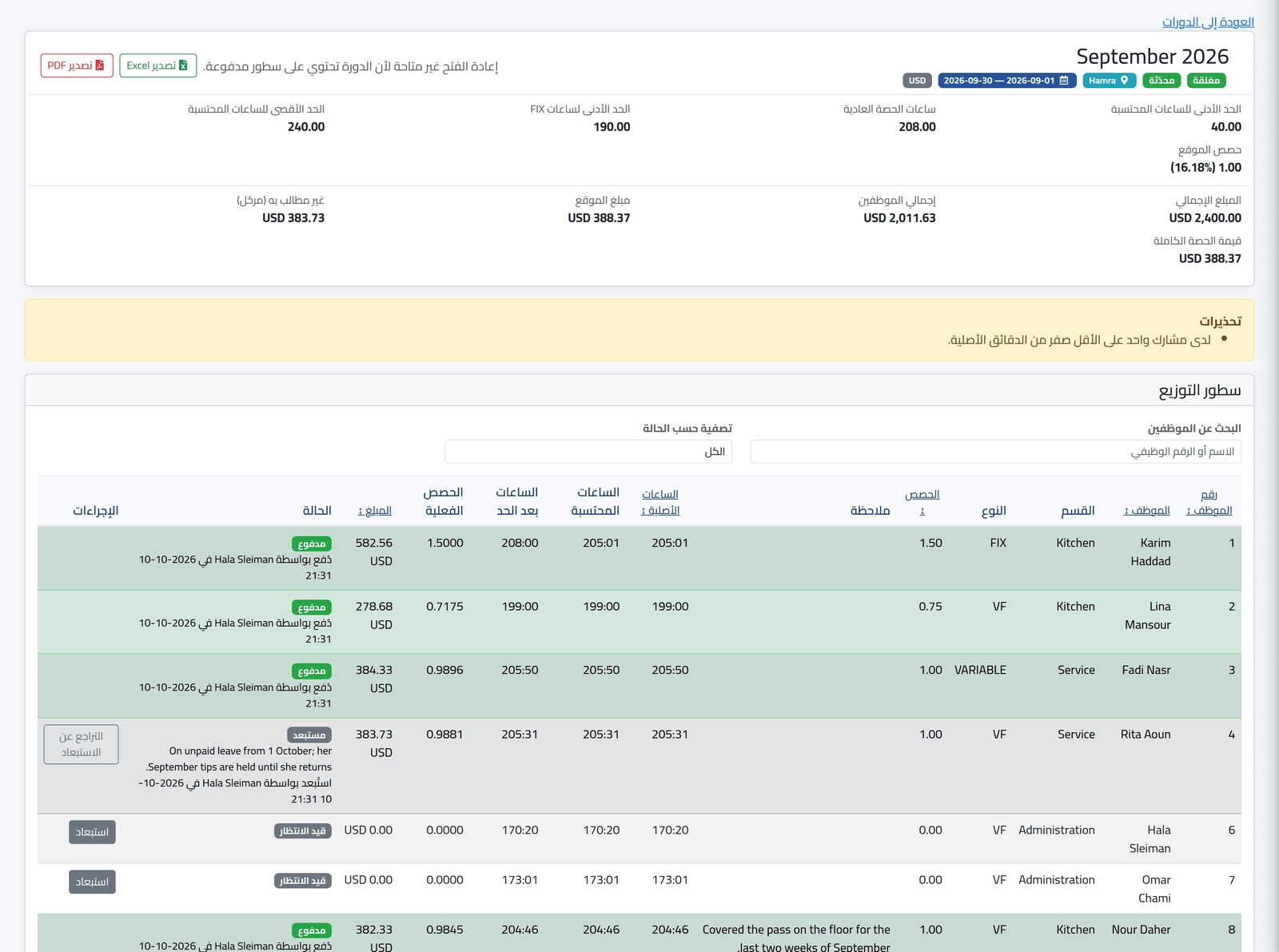Viewport: 1279px width, 952px height.
Task: Click the calendar icon in the date range badge
Action: 1063,81
